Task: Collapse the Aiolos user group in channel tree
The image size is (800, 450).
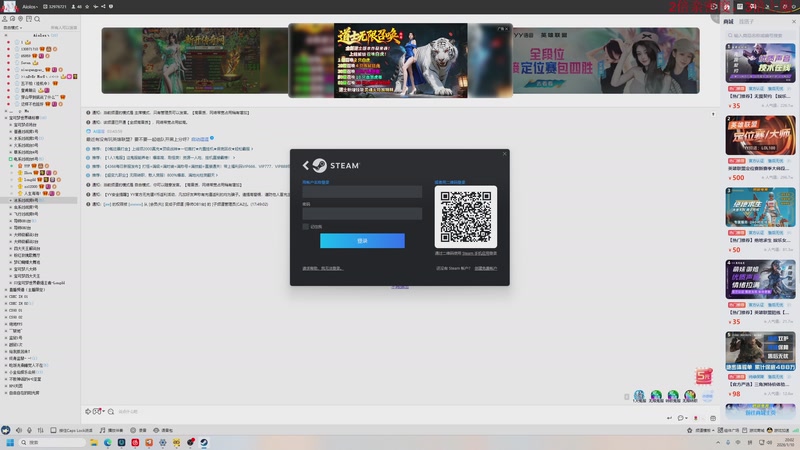Action: [x=6, y=35]
